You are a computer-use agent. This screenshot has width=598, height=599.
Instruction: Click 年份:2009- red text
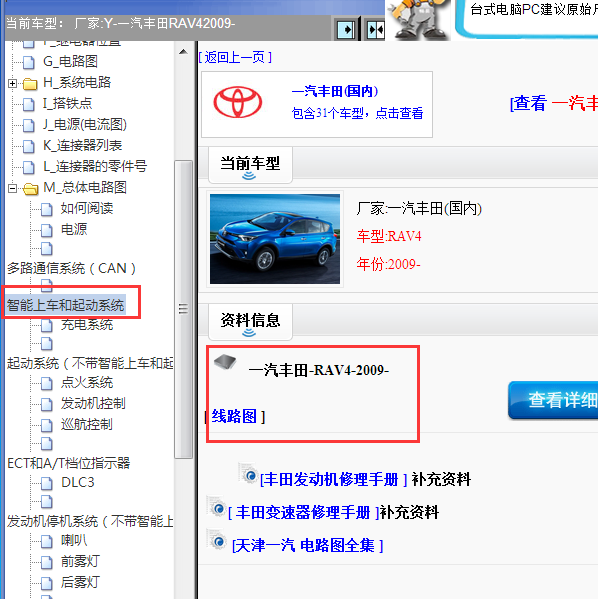[x=389, y=264]
